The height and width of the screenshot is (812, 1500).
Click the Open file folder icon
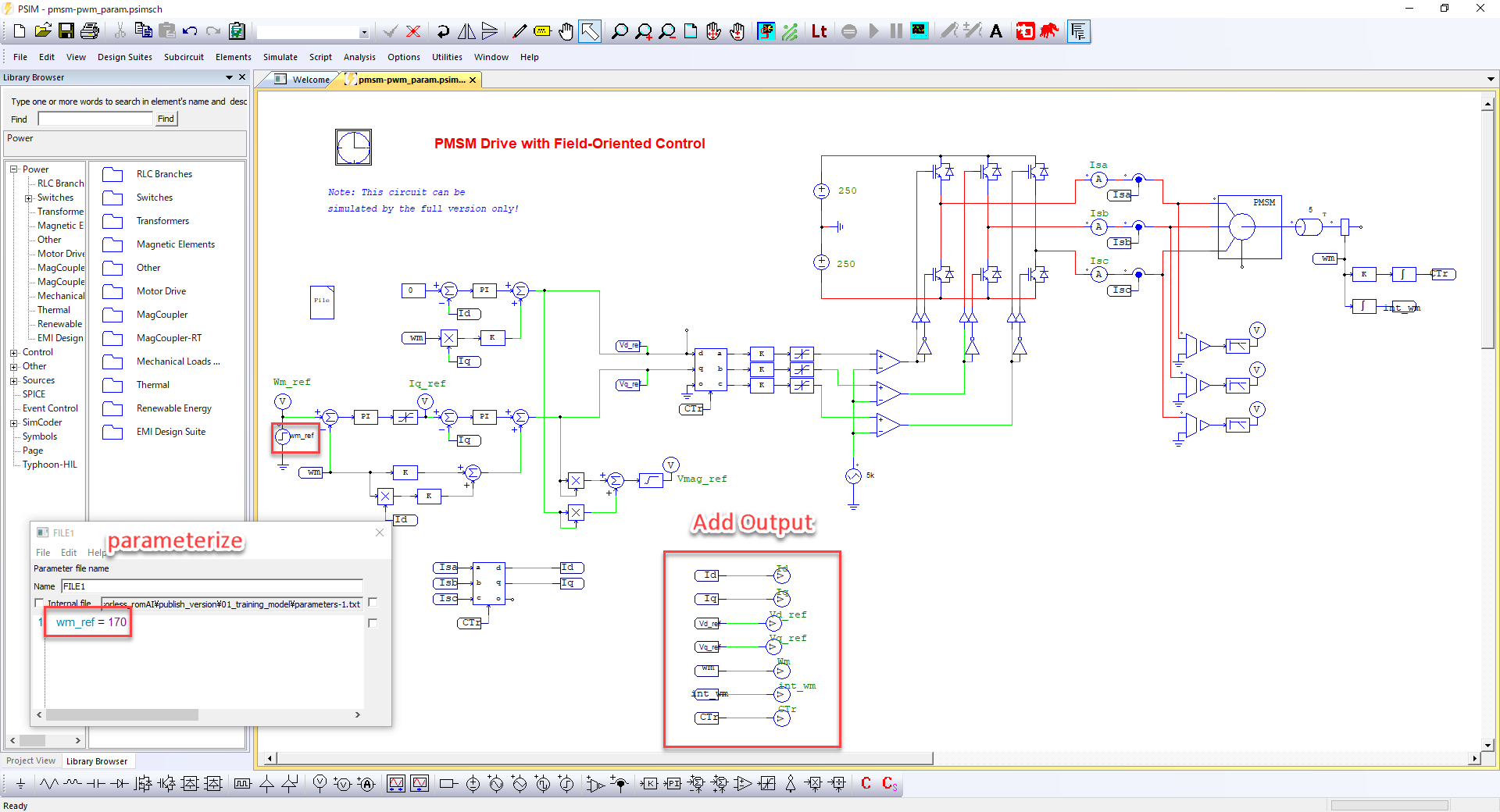pos(43,31)
